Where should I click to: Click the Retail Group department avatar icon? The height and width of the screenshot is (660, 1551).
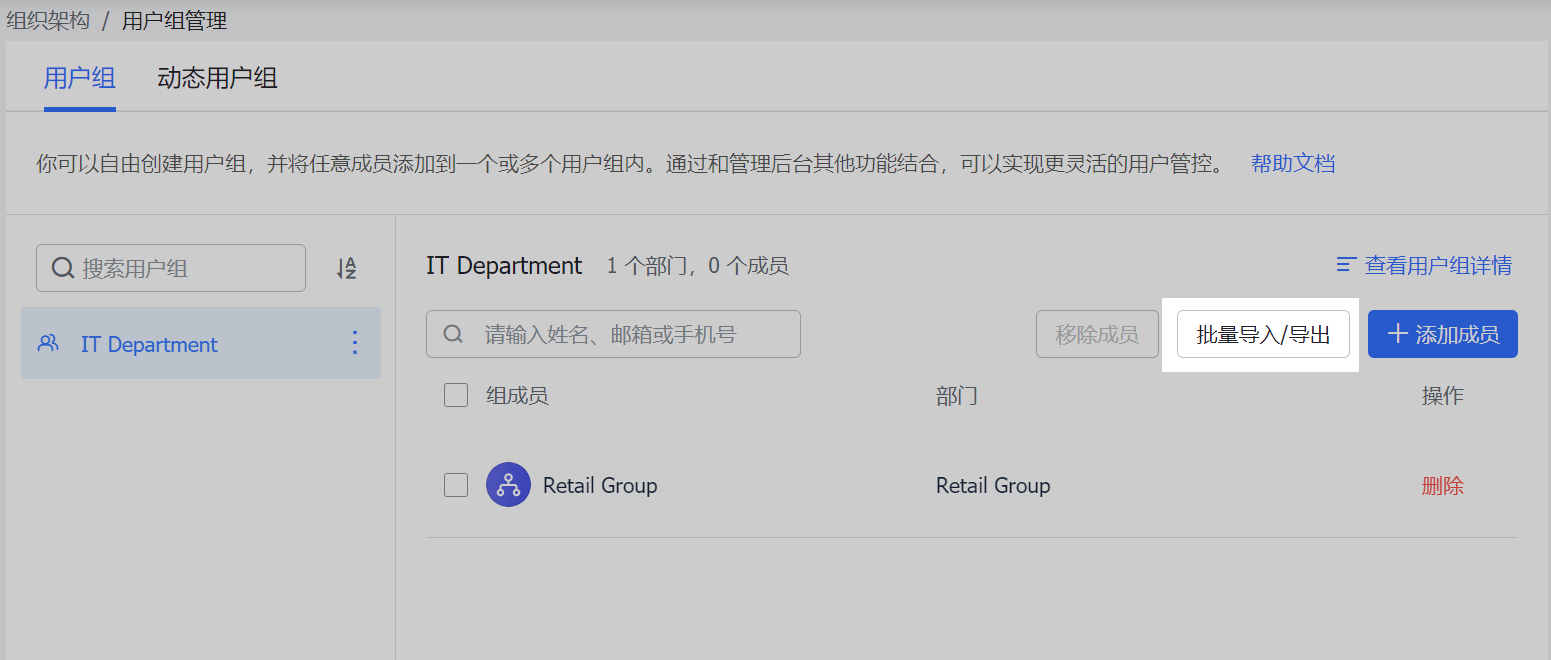[508, 485]
